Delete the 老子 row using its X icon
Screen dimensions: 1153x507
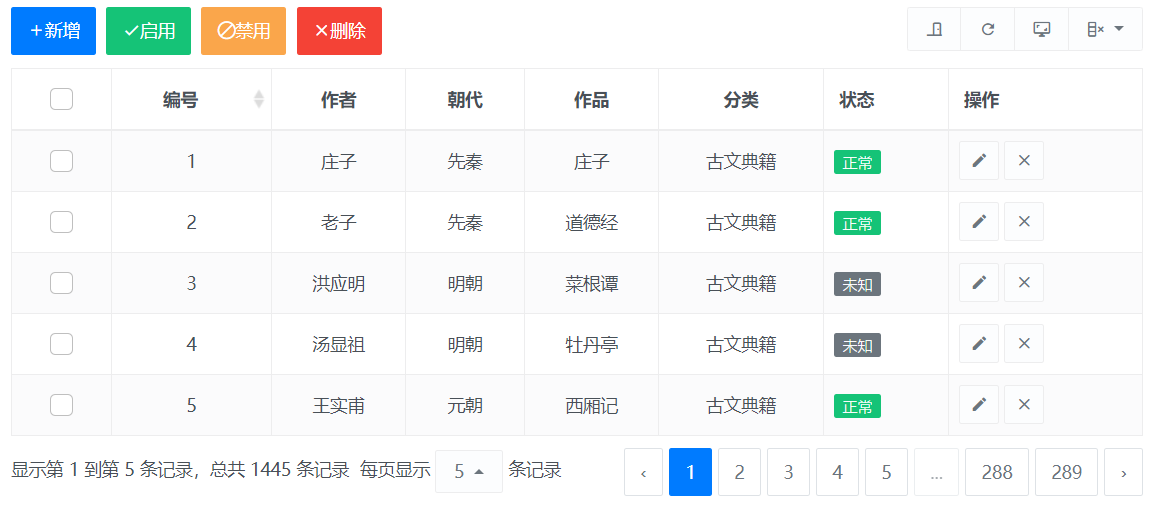(x=1024, y=221)
